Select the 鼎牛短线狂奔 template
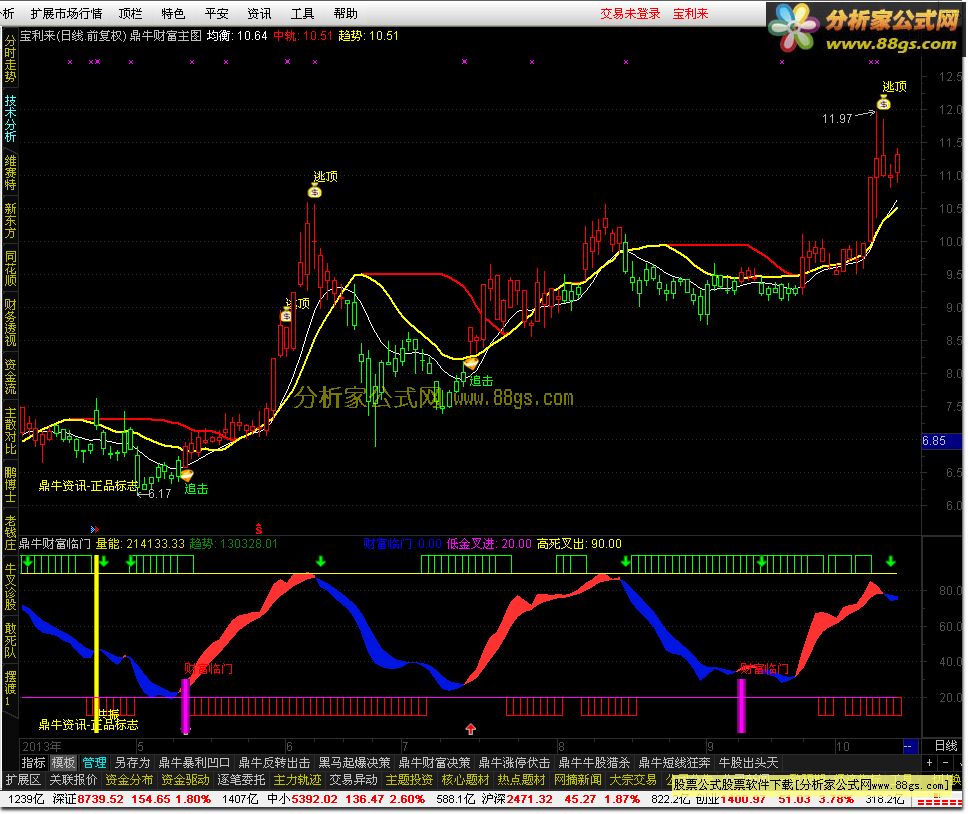 pos(674,763)
